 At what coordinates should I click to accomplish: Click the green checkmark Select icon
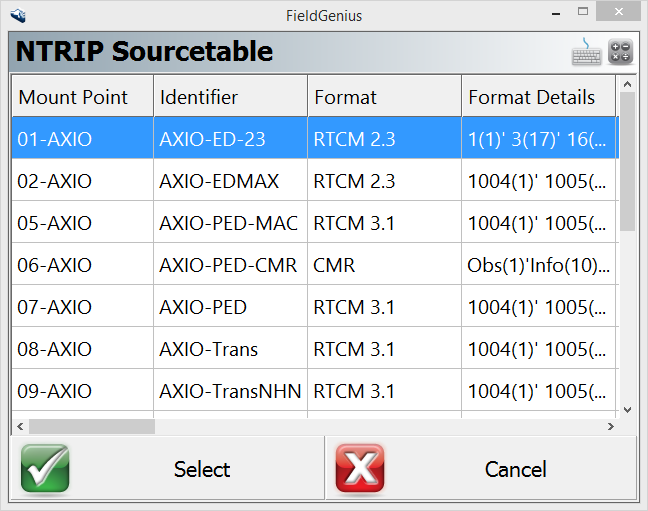pyautogui.click(x=45, y=469)
